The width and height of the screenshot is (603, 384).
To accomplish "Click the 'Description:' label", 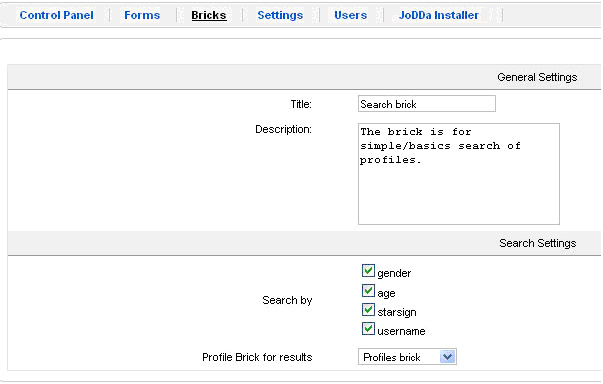I will tap(283, 130).
